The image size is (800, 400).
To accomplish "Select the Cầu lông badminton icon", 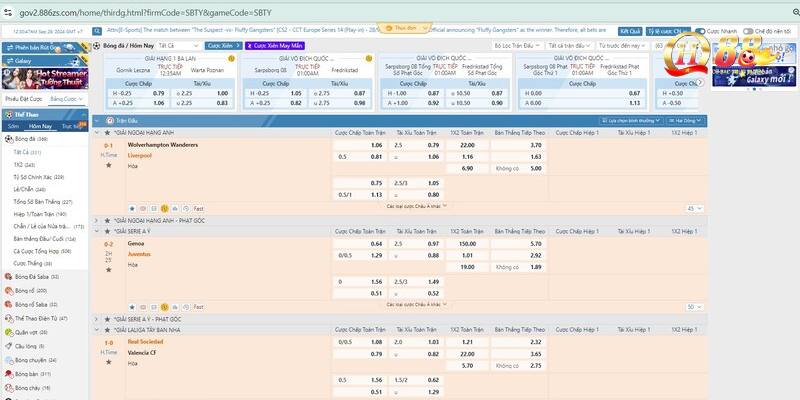I will 9,346.
